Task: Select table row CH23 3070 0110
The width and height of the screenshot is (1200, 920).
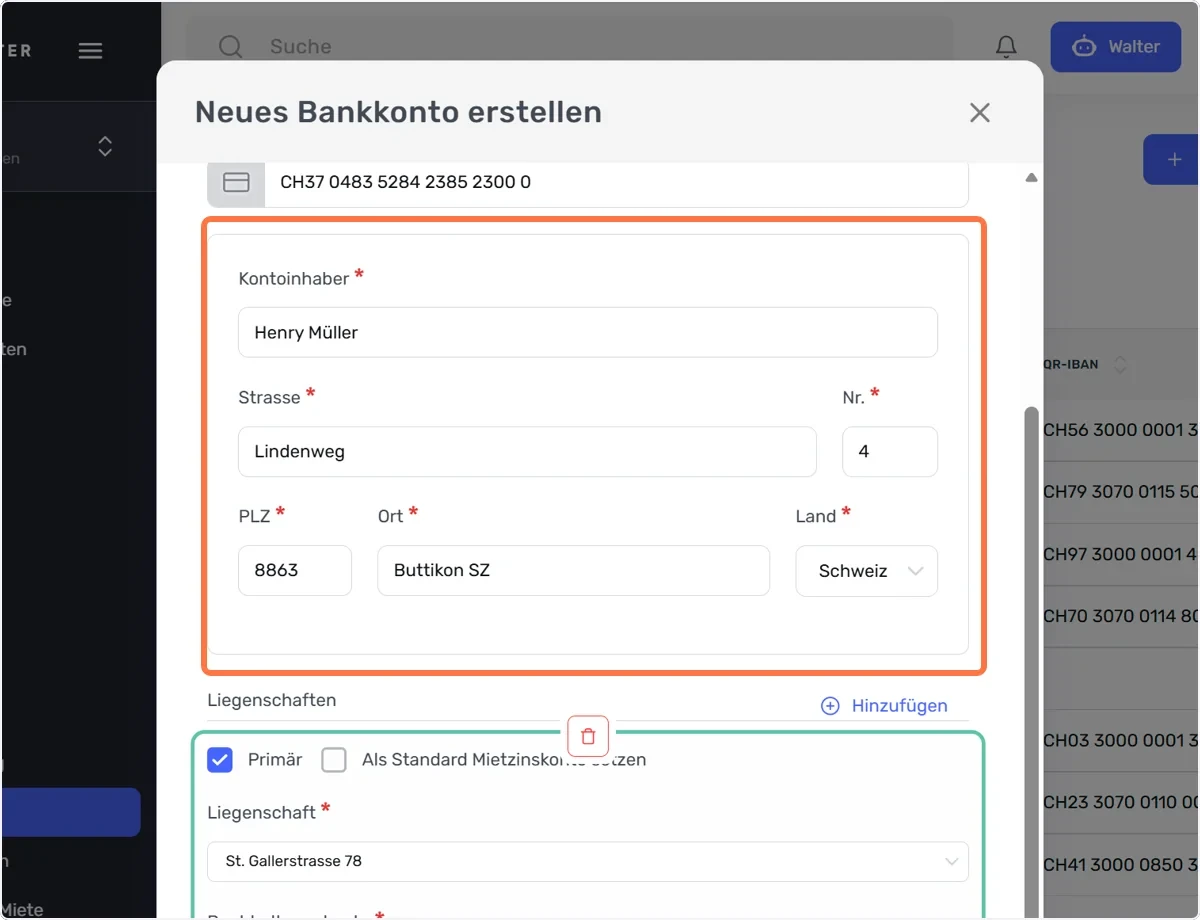Action: click(1121, 802)
